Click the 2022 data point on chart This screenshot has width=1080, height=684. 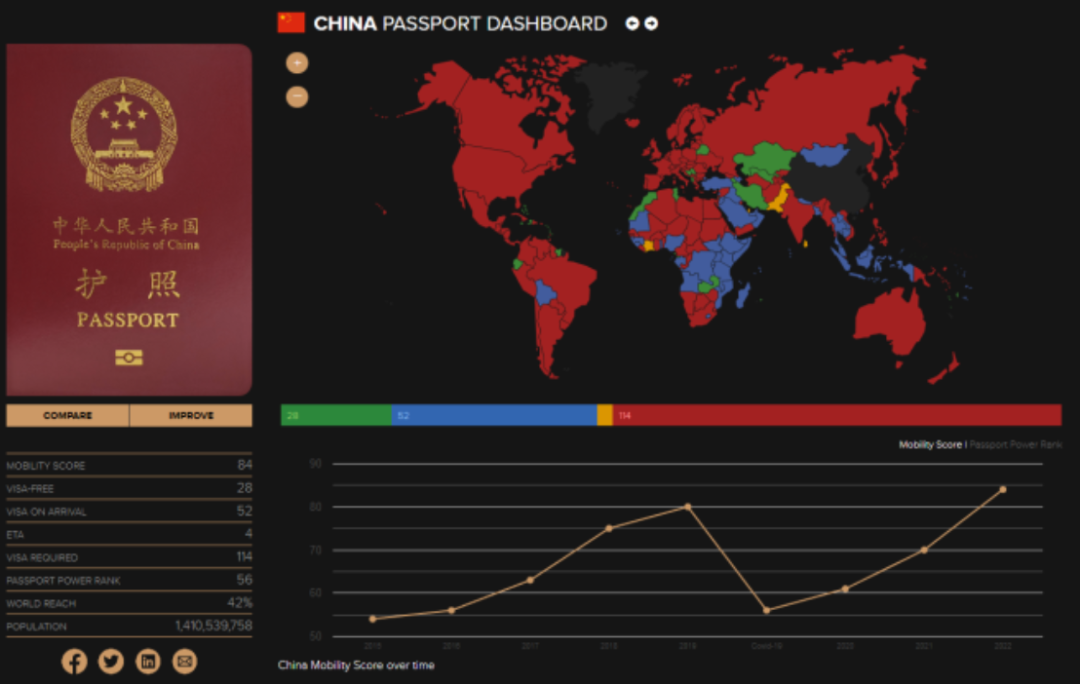coord(1002,489)
